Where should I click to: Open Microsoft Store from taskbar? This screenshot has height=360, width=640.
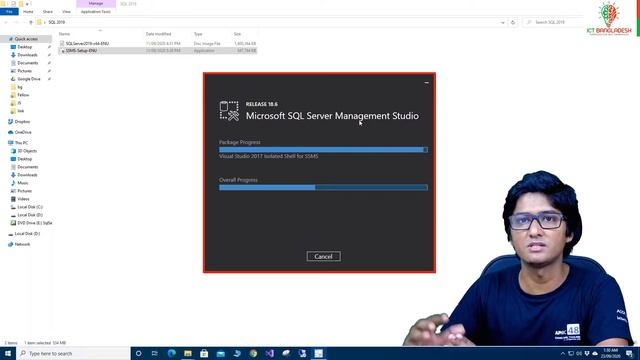tap(204, 353)
